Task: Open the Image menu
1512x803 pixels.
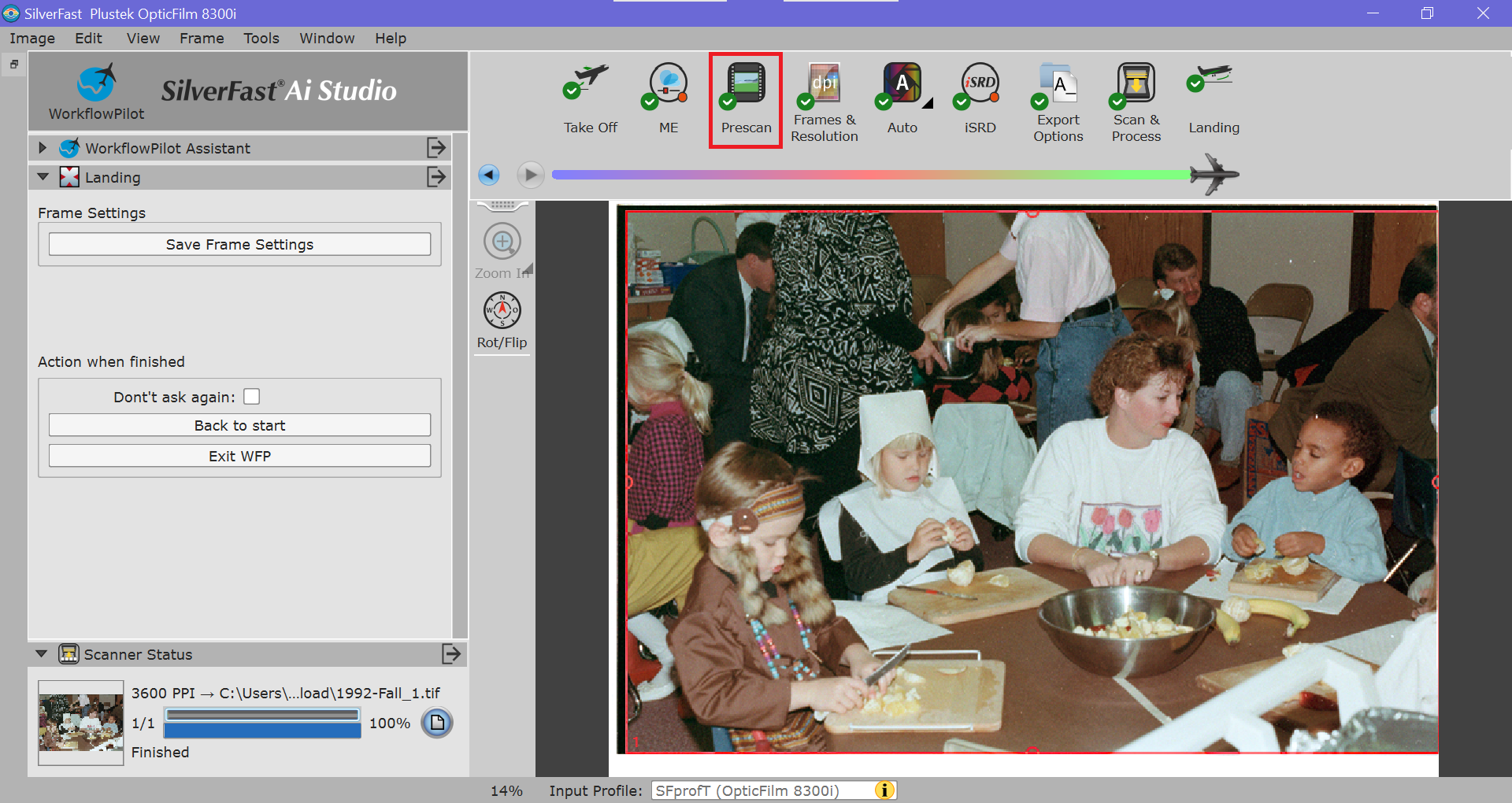Action: [x=32, y=38]
